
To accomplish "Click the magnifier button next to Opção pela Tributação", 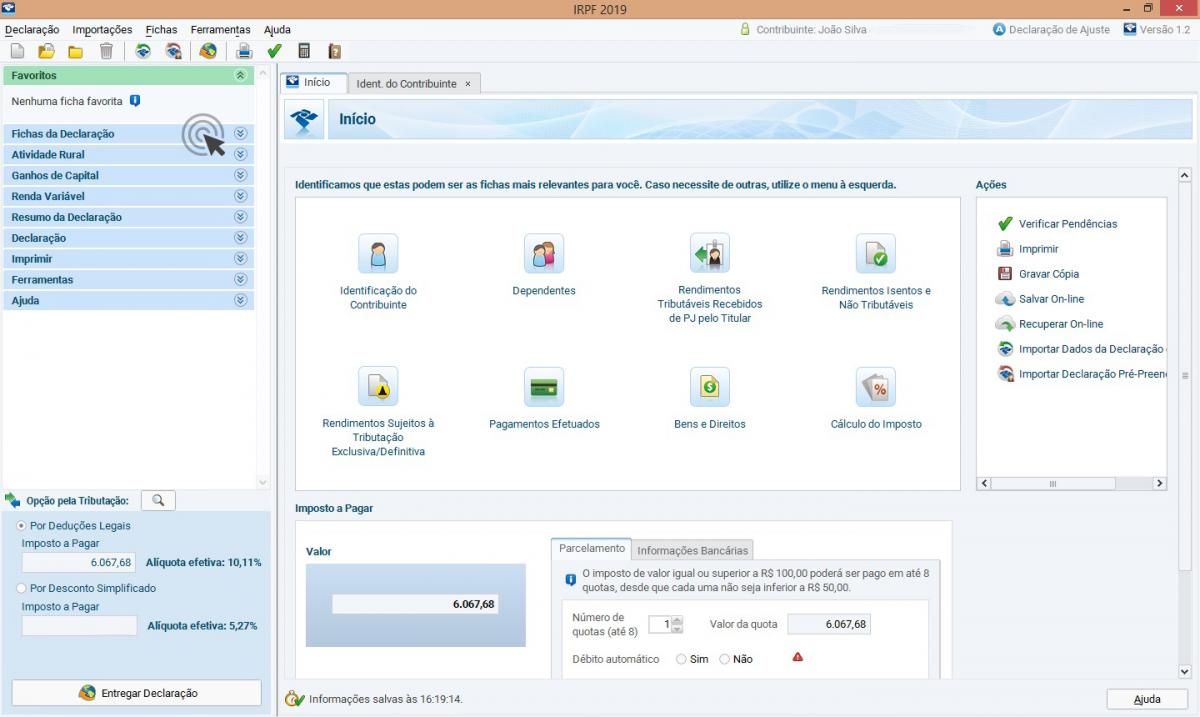I will [158, 500].
